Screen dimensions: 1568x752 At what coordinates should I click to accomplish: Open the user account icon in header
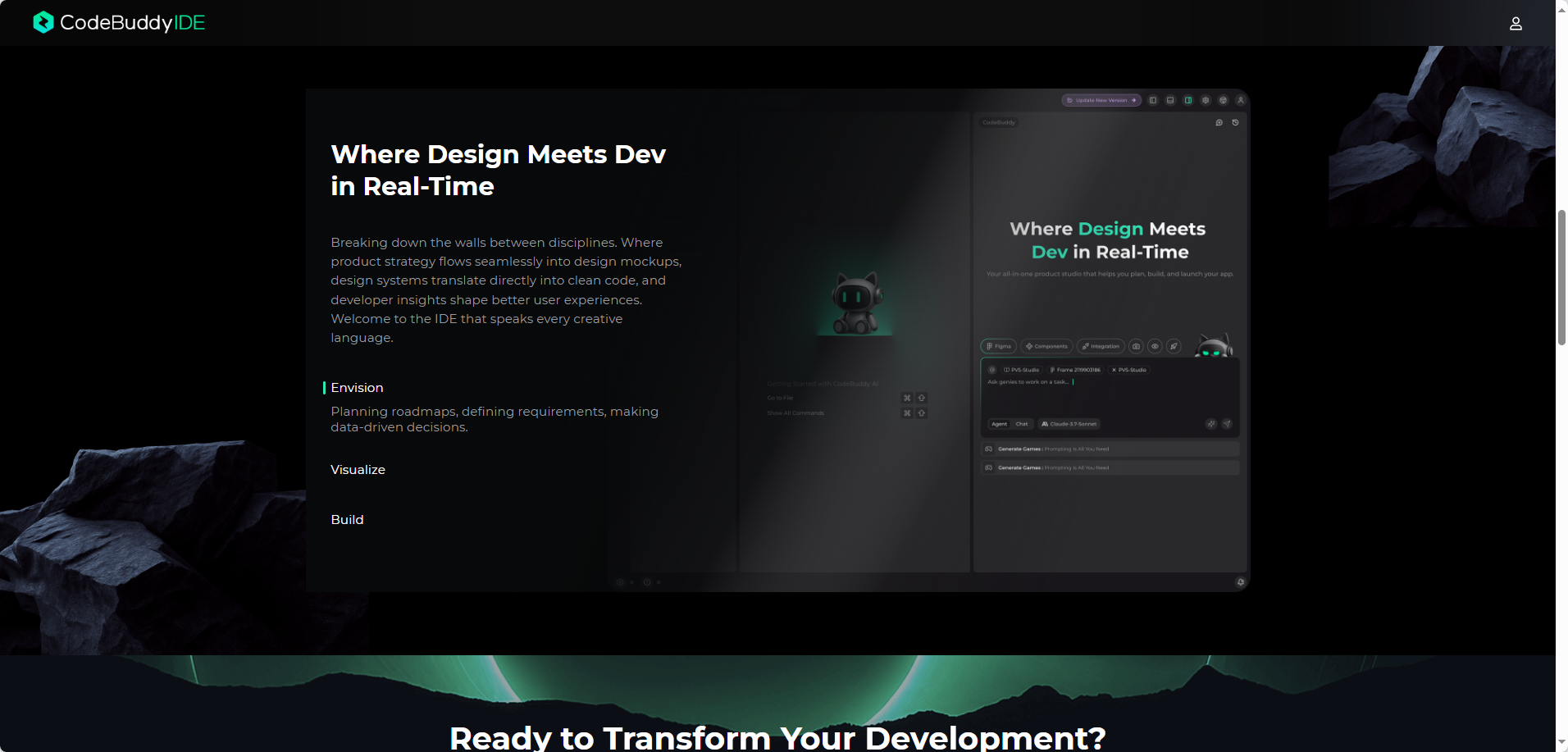pos(1516,24)
